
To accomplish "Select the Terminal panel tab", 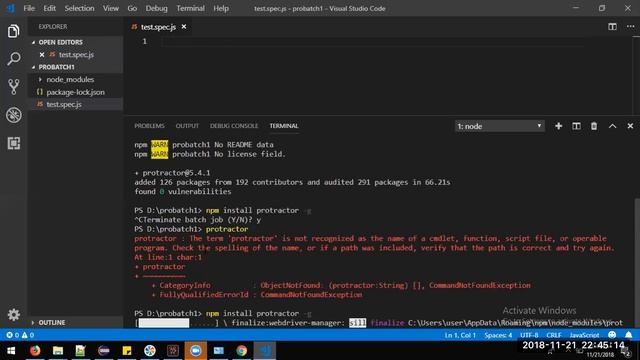I will (x=284, y=126).
